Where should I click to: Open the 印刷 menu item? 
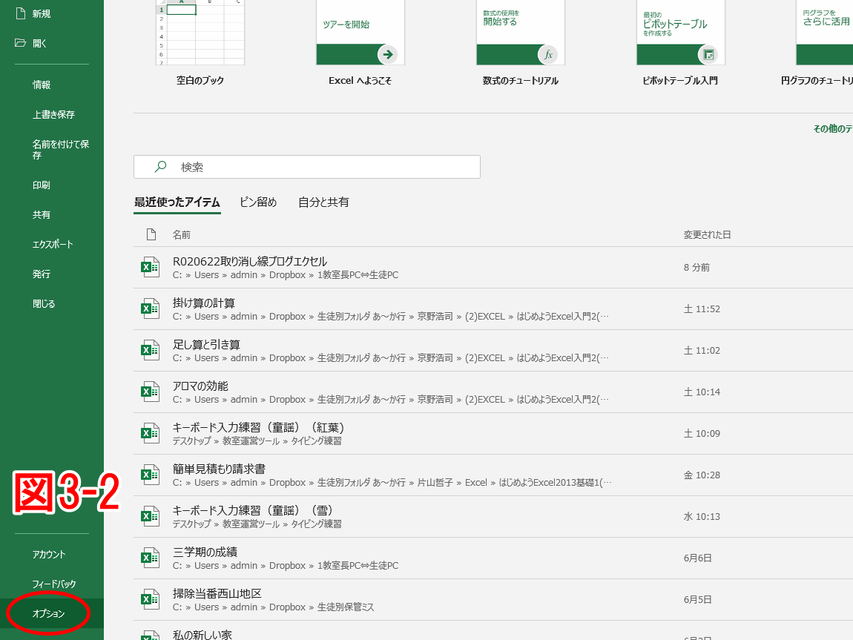point(41,185)
